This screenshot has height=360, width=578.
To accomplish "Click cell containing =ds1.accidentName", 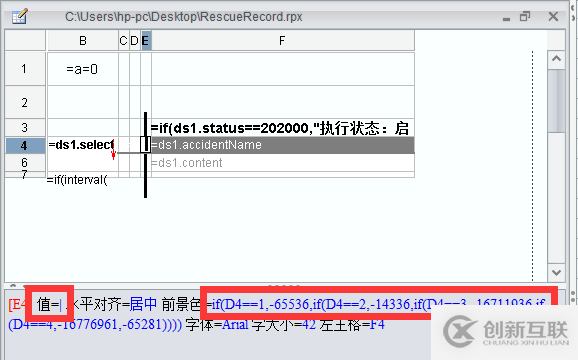I will (x=283, y=145).
